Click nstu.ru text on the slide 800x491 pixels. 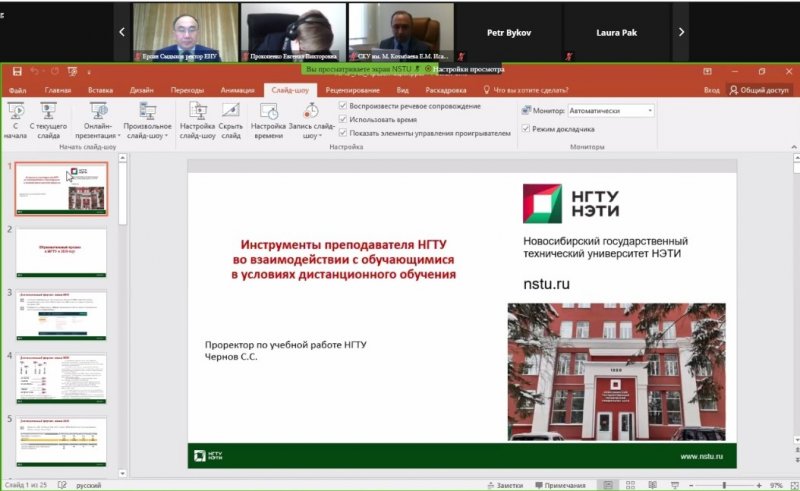[x=546, y=284]
